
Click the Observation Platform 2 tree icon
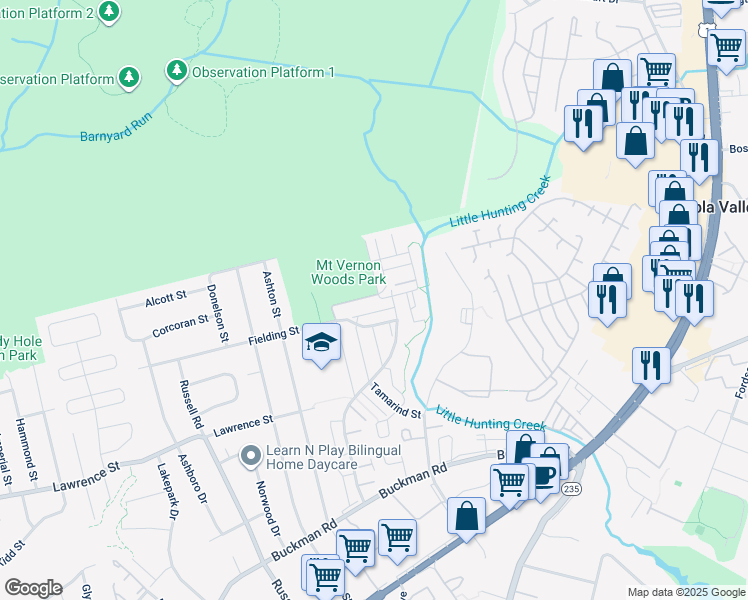click(x=110, y=12)
